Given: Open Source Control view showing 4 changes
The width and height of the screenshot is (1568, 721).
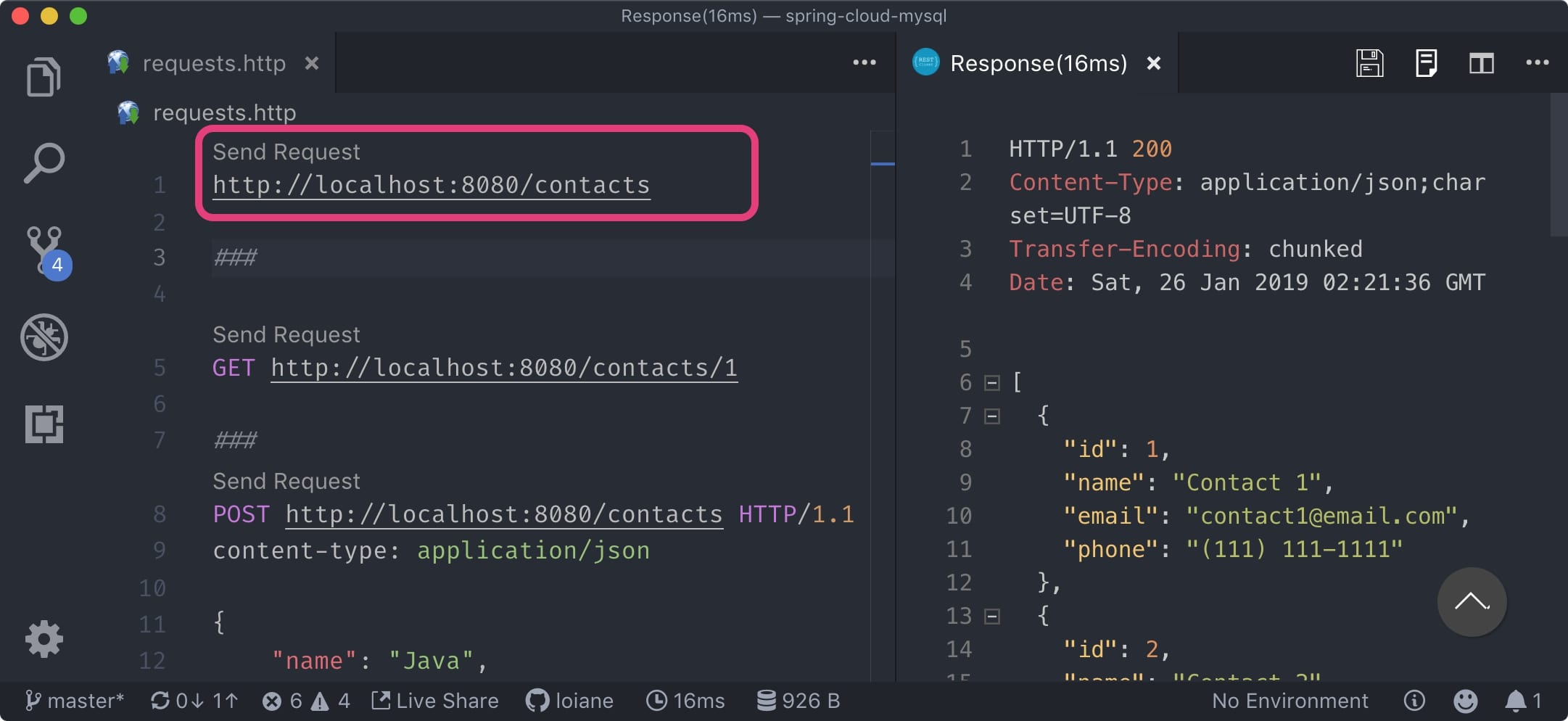Looking at the screenshot, I should (45, 250).
